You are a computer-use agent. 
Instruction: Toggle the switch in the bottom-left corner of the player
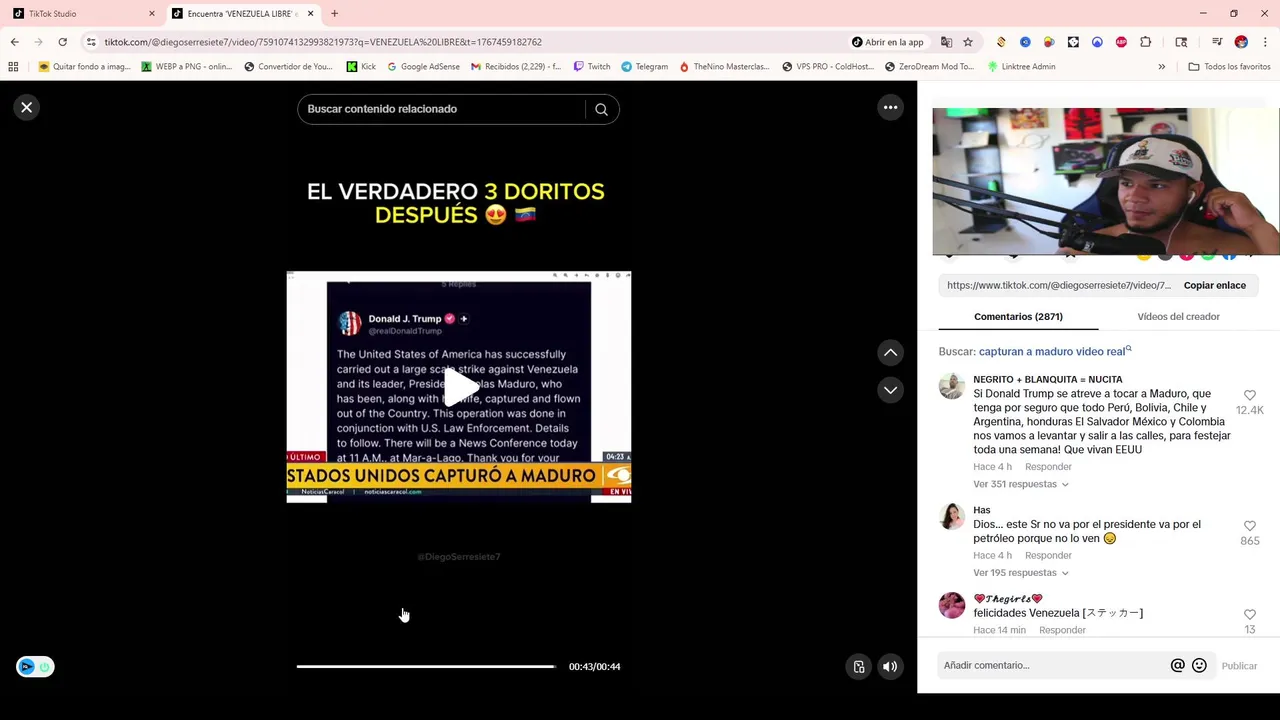[35, 667]
